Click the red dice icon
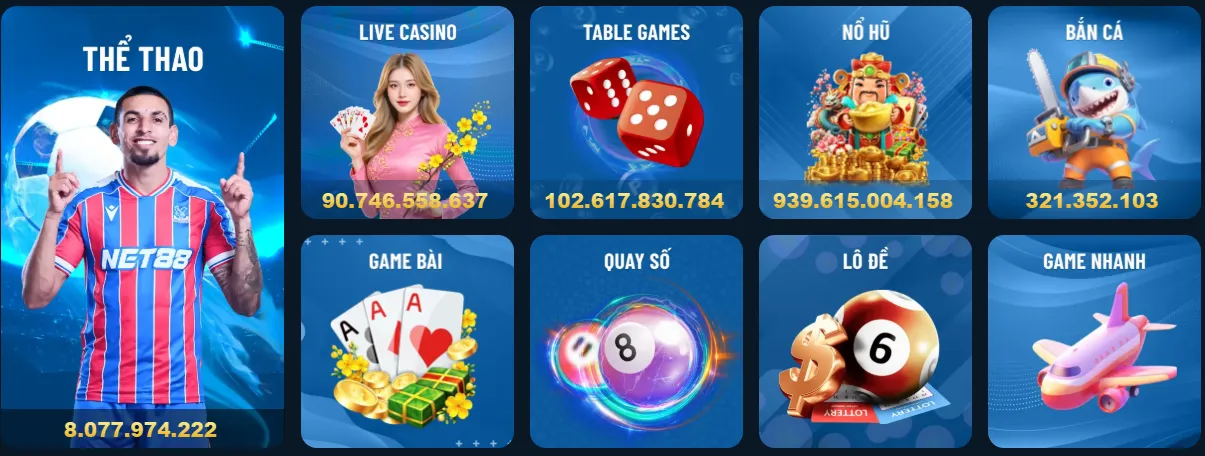This screenshot has height=456, width=1205. coord(637,110)
